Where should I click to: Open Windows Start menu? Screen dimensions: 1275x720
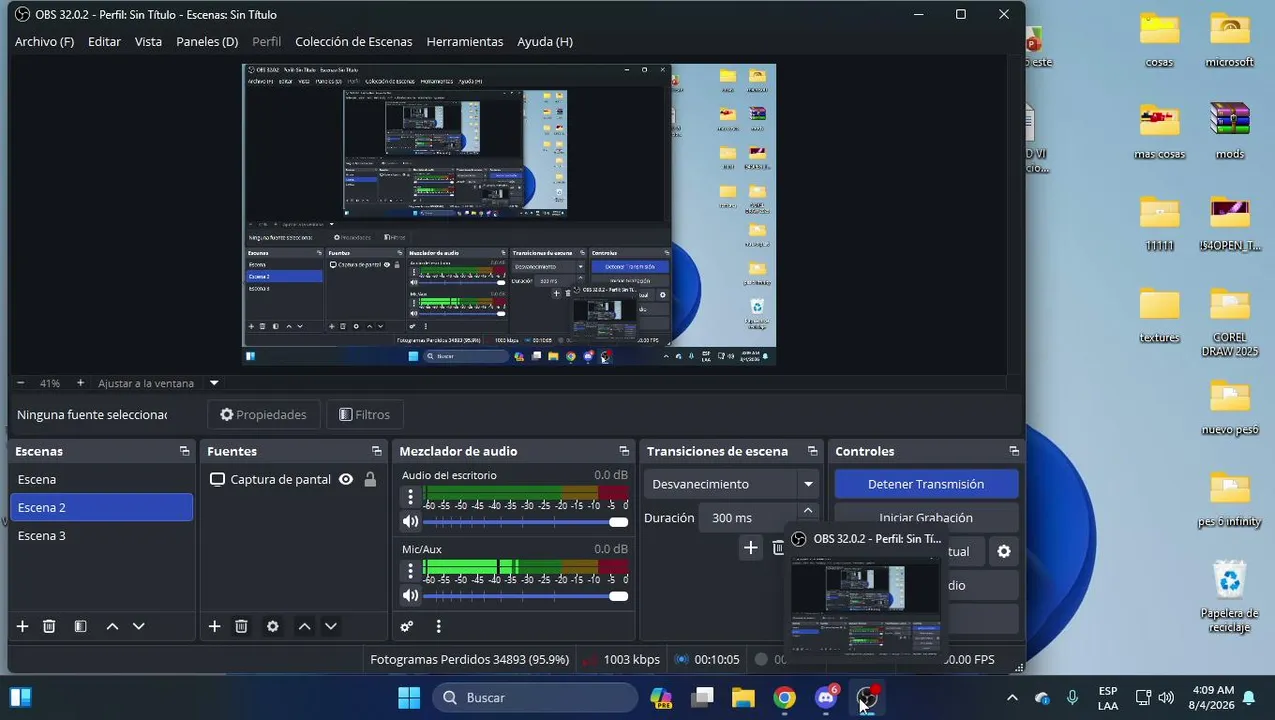tap(409, 698)
